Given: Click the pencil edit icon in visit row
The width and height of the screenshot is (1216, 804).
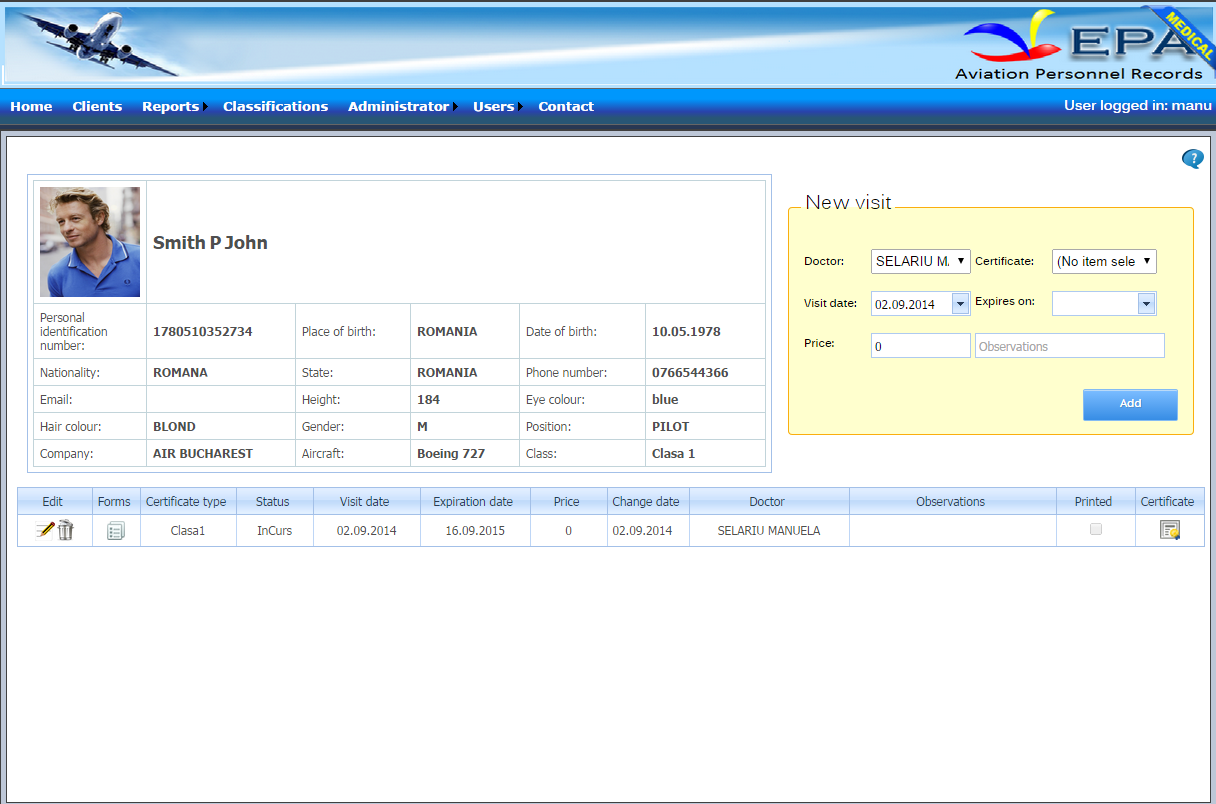Looking at the screenshot, I should [44, 530].
